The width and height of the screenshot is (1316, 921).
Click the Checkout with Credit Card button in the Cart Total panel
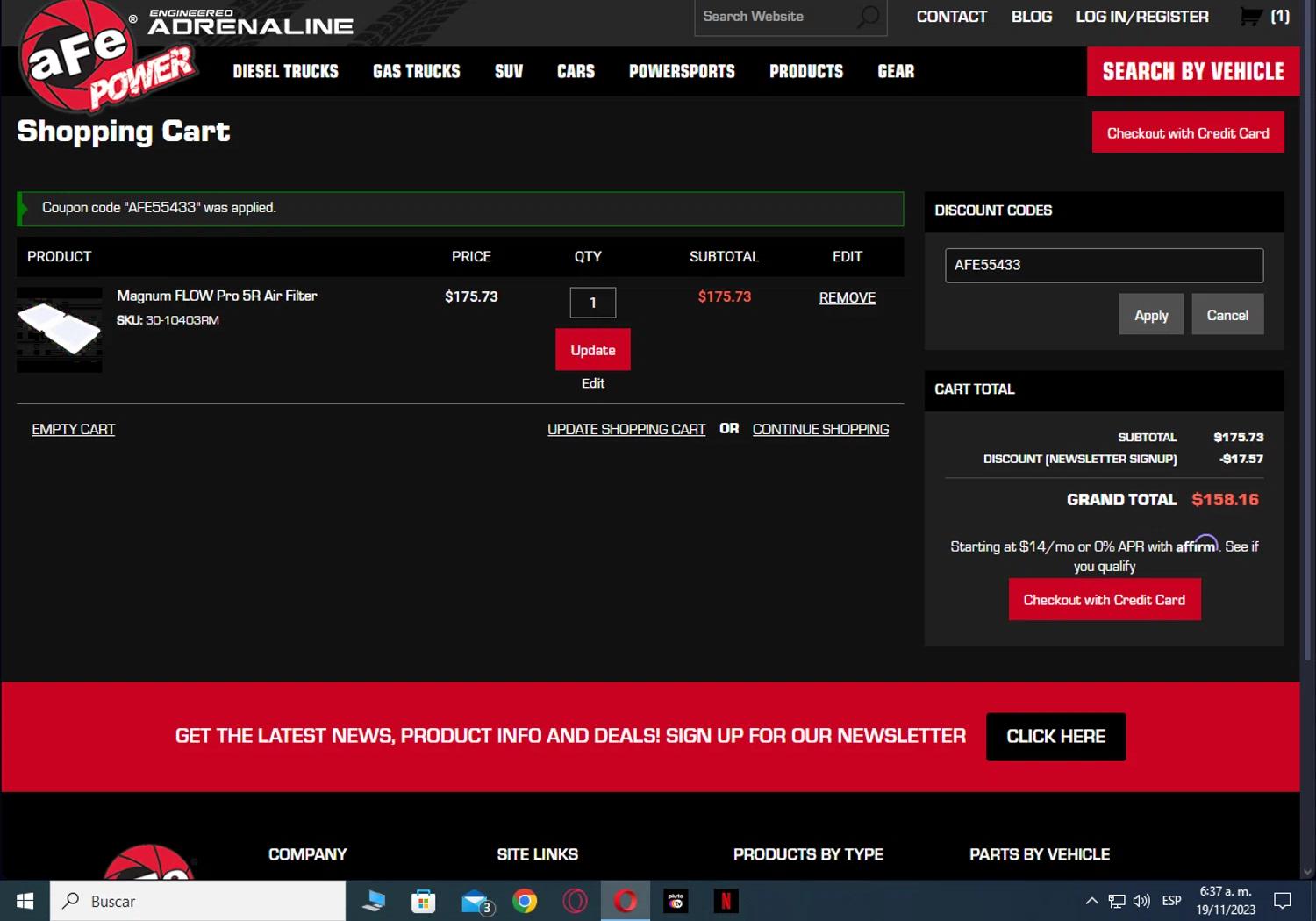pos(1105,600)
